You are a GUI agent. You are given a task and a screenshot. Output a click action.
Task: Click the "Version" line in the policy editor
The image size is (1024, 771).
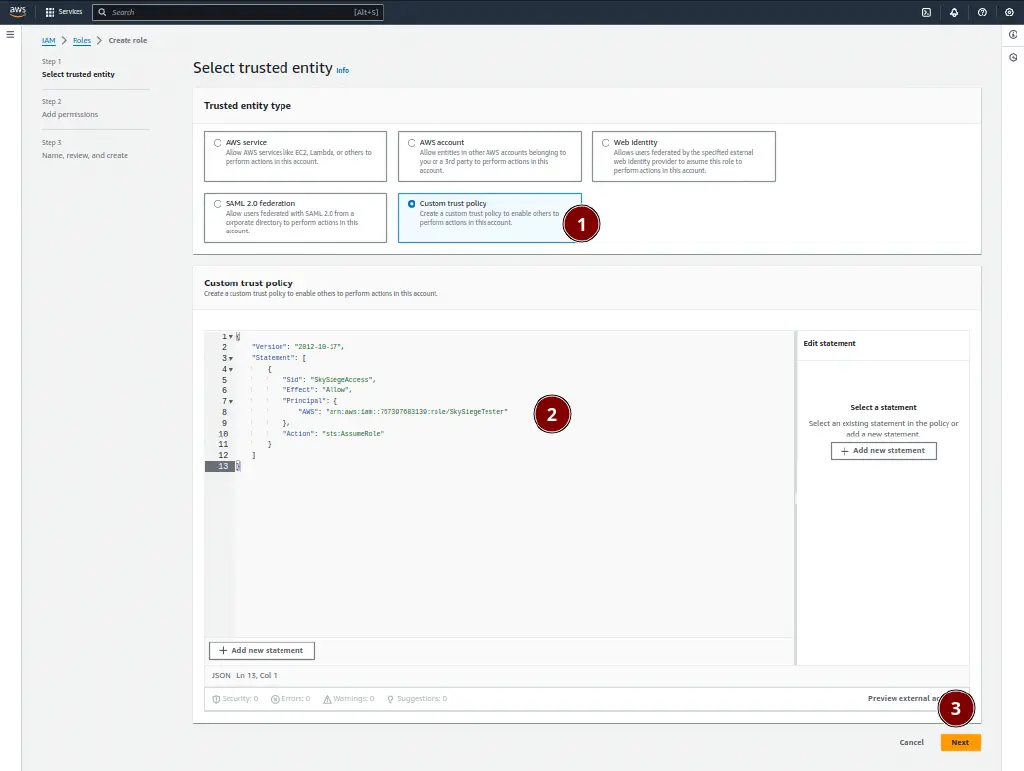[x=297, y=347]
